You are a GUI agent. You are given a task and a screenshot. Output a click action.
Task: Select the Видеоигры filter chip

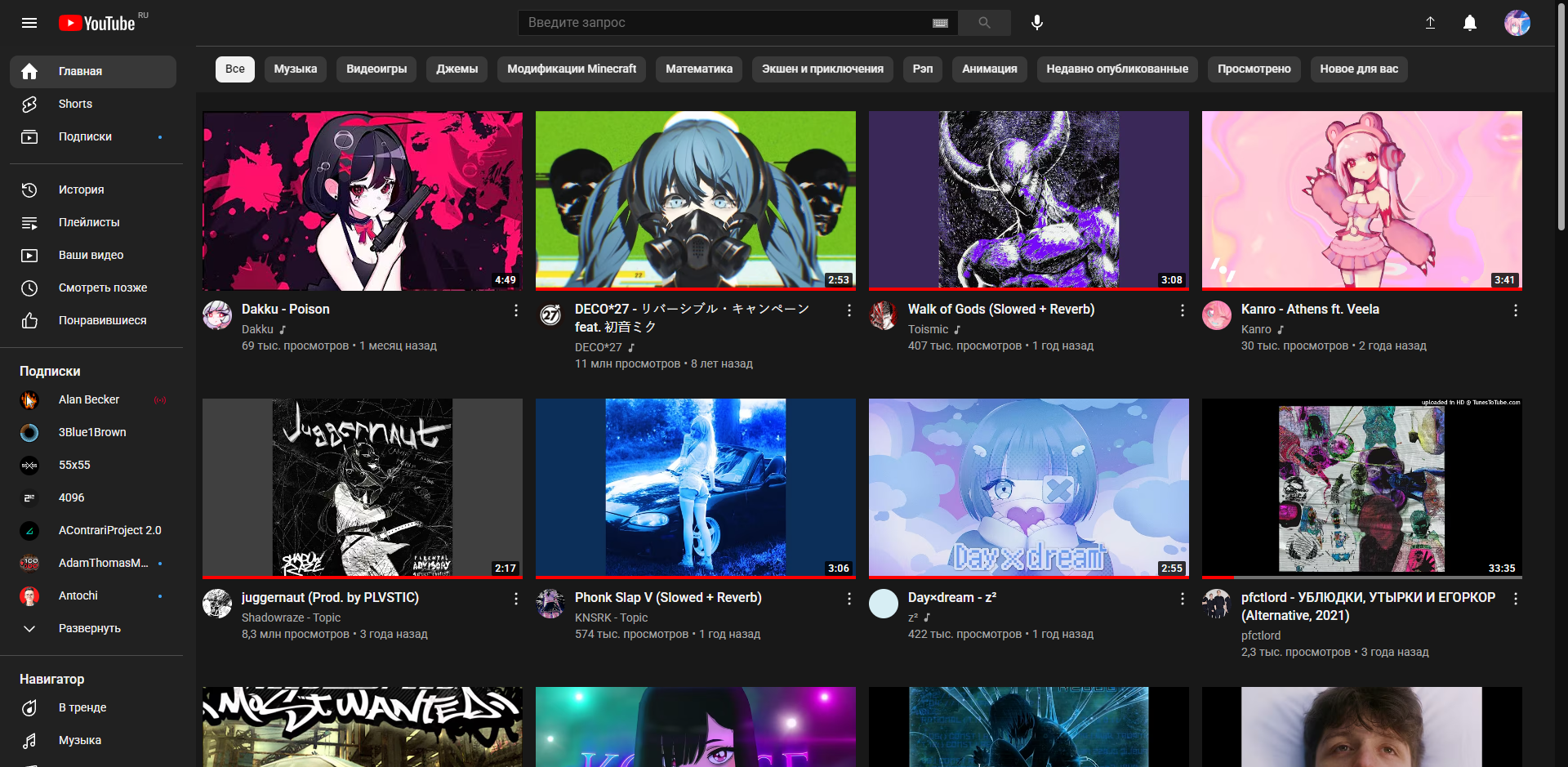376,69
